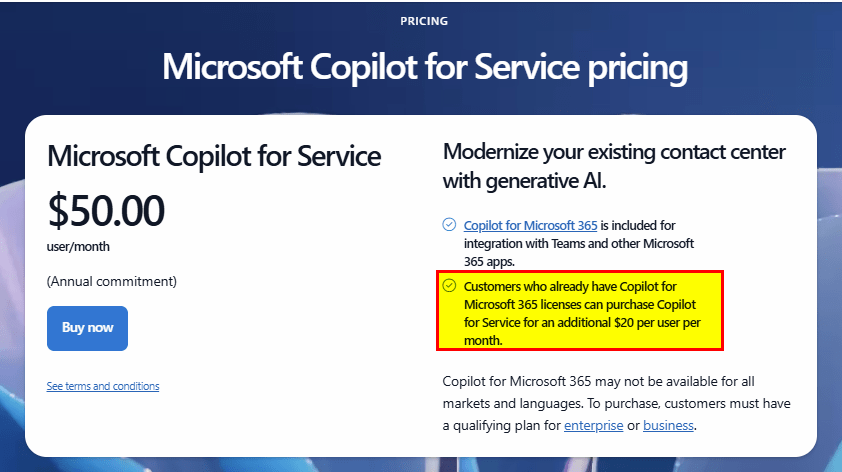
Task: Click the Microsoft Copilot for Service pricing title
Action: (425, 67)
